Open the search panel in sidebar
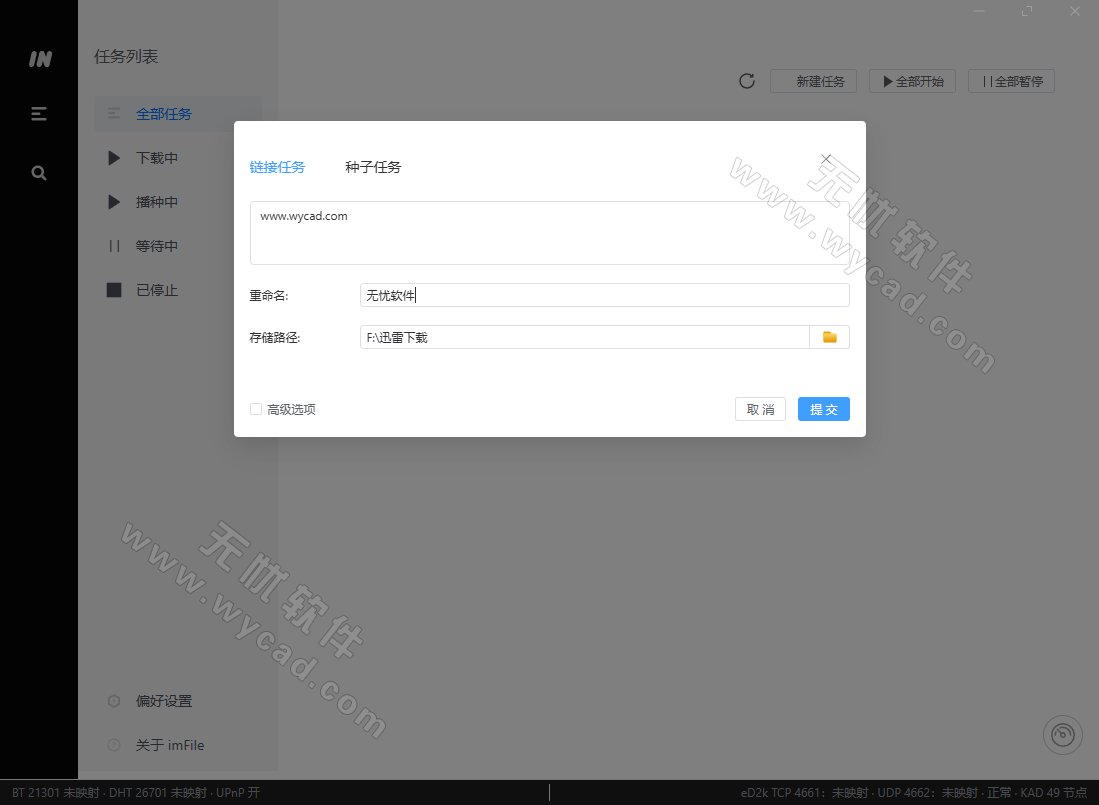 (38, 172)
